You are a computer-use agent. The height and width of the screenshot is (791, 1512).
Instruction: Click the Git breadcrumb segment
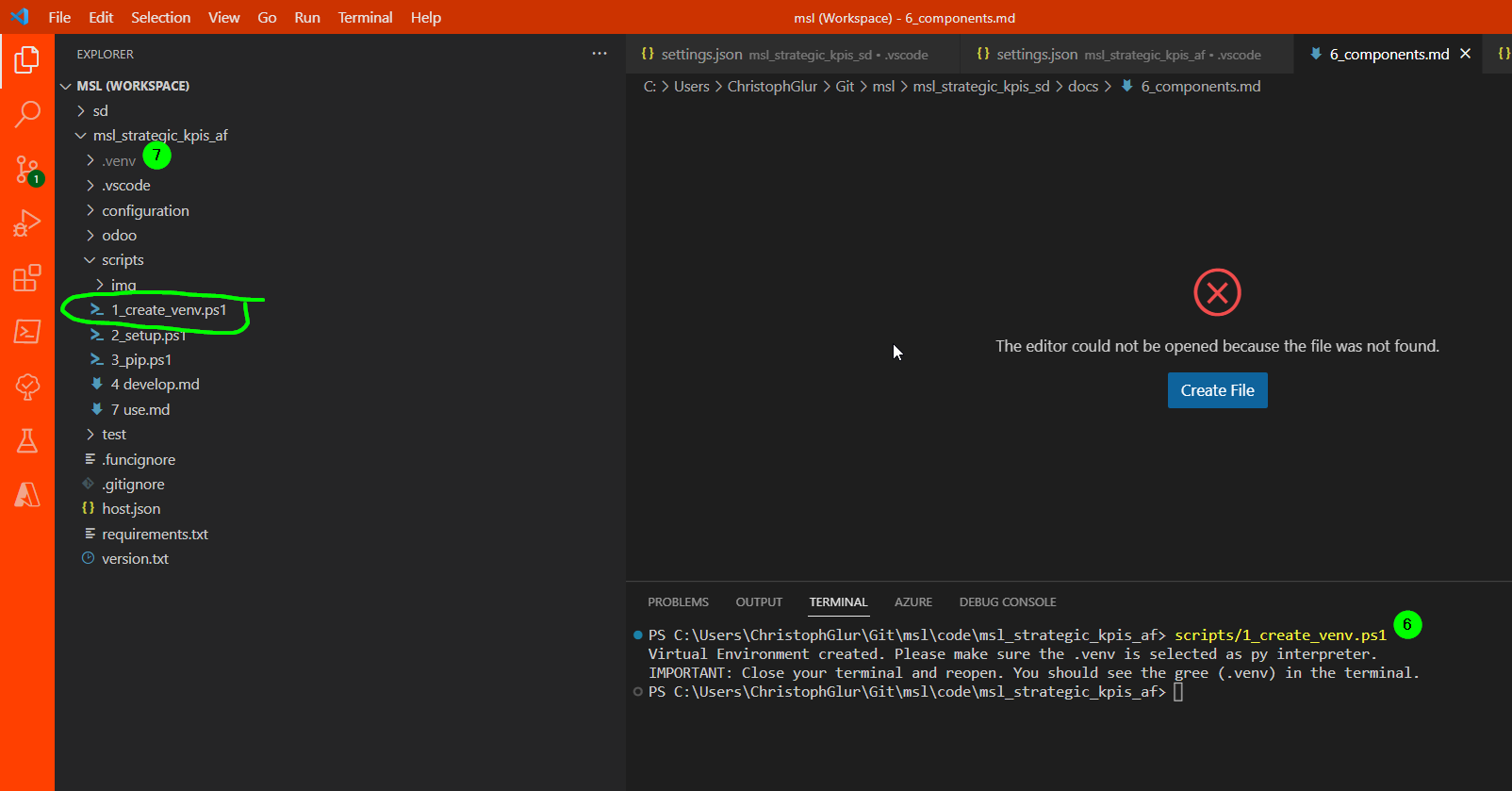(845, 86)
